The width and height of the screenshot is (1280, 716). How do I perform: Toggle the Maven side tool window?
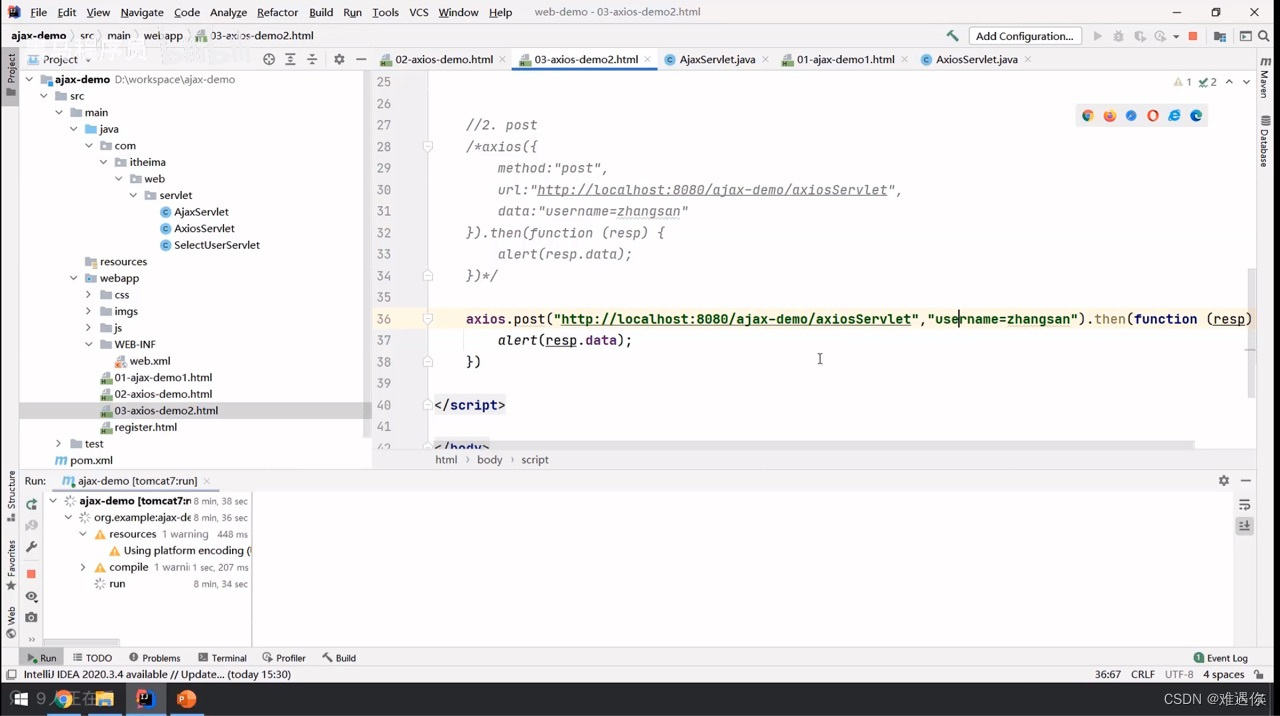click(x=1266, y=78)
